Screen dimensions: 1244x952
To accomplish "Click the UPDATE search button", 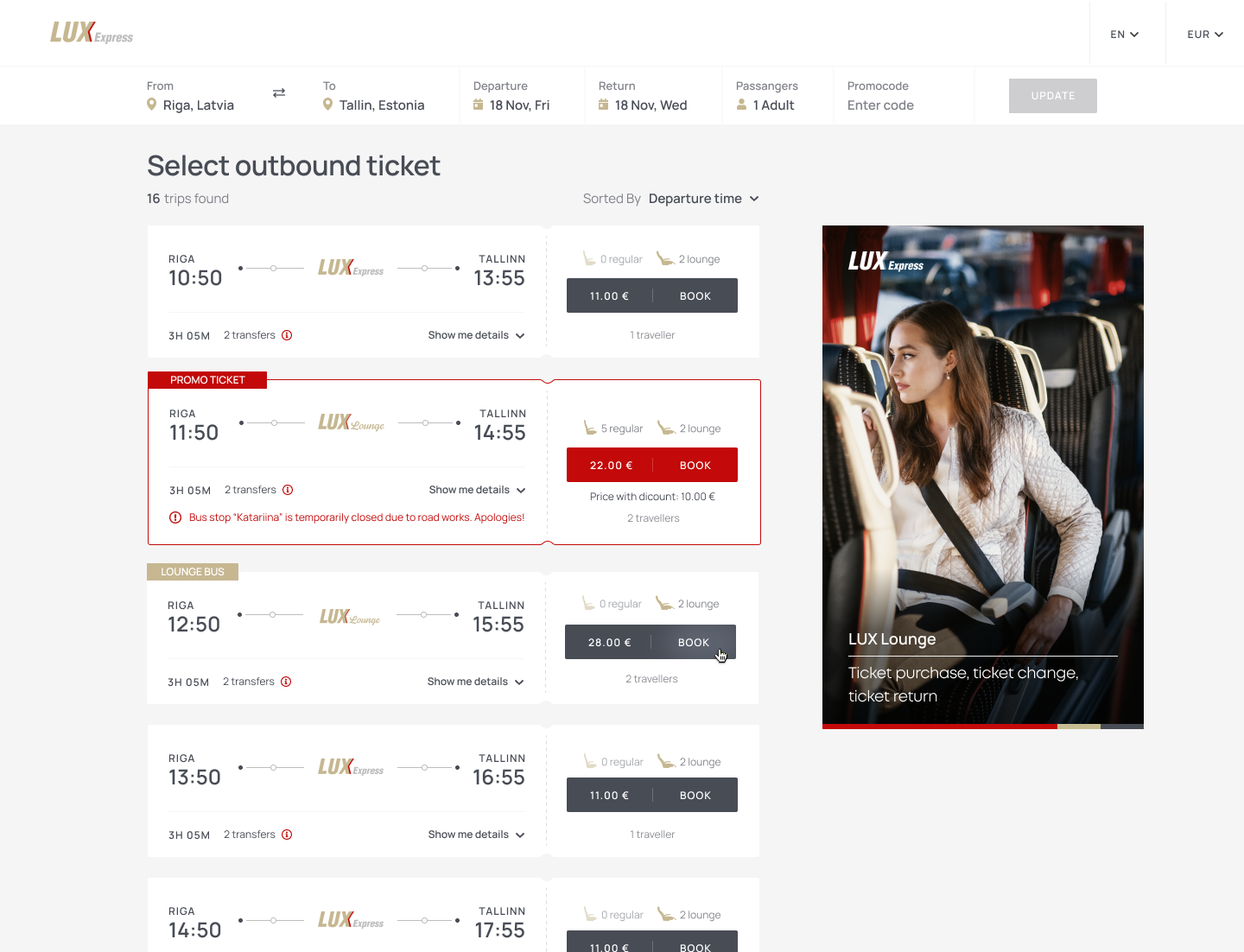I will [x=1053, y=96].
